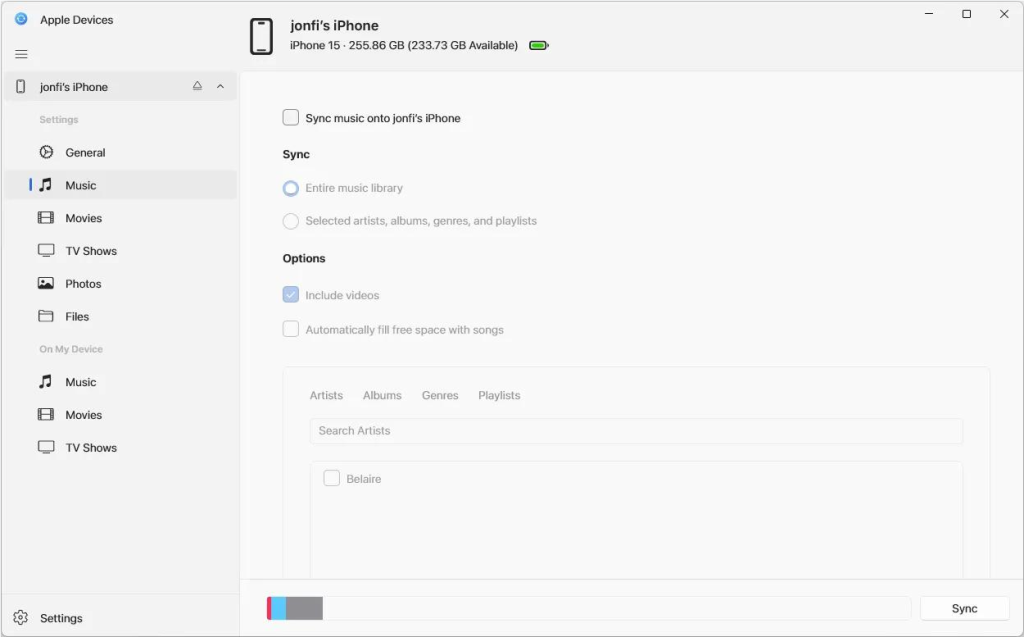Viewport: 1024px width, 637px height.
Task: Click the Music note icon under On My Device
Action: point(46,382)
